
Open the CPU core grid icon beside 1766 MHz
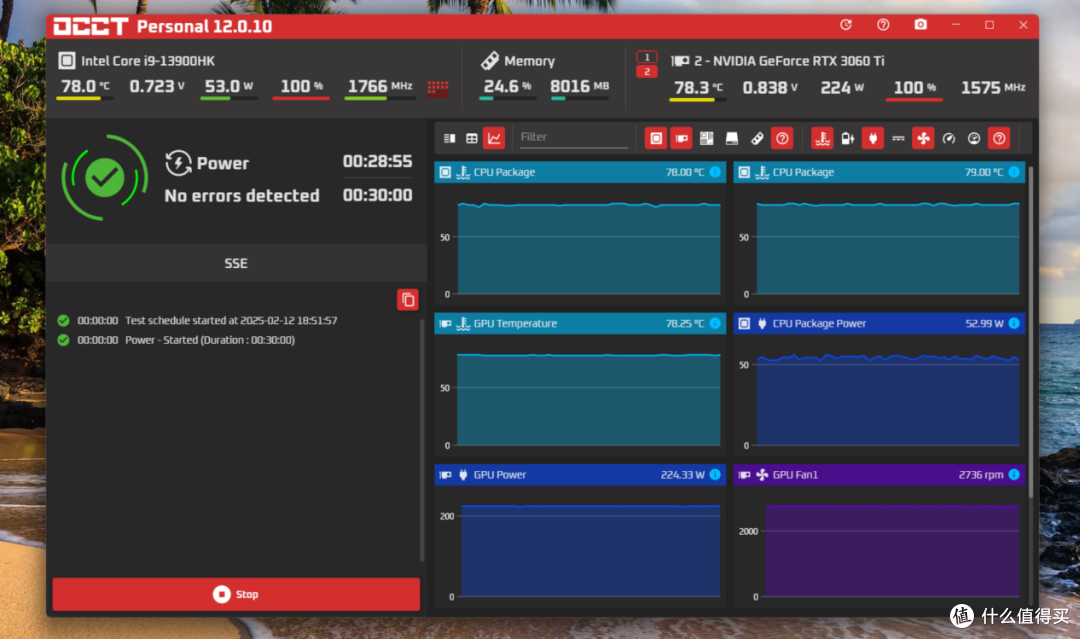(438, 88)
